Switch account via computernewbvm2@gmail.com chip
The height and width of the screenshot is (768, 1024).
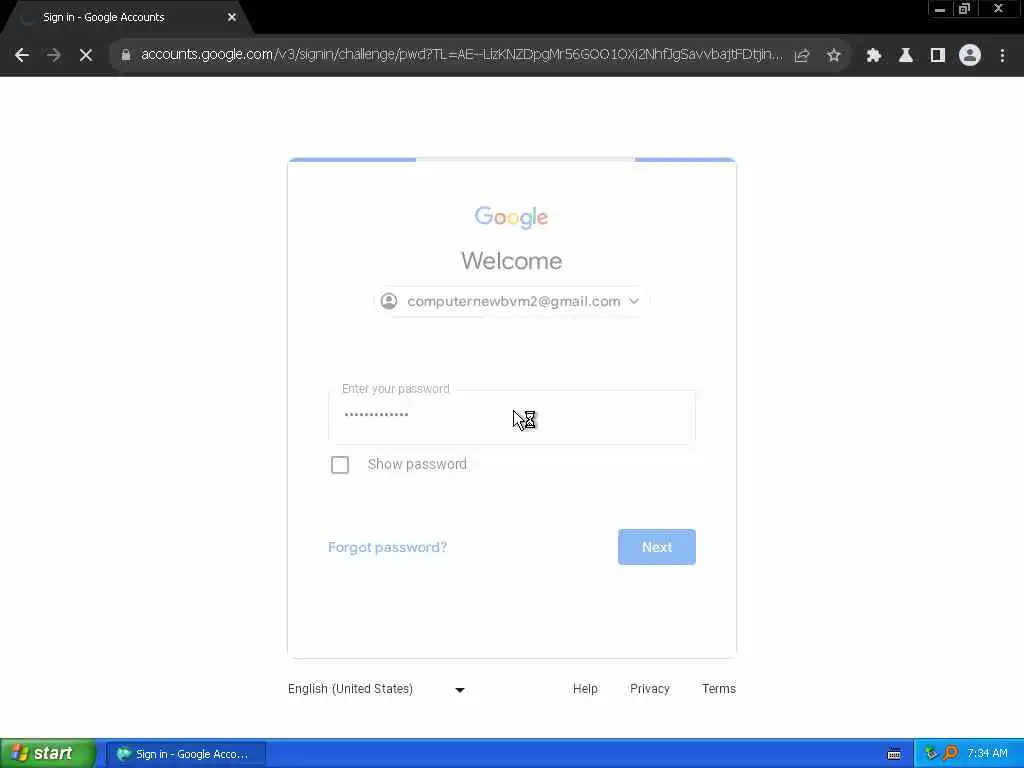coord(511,301)
